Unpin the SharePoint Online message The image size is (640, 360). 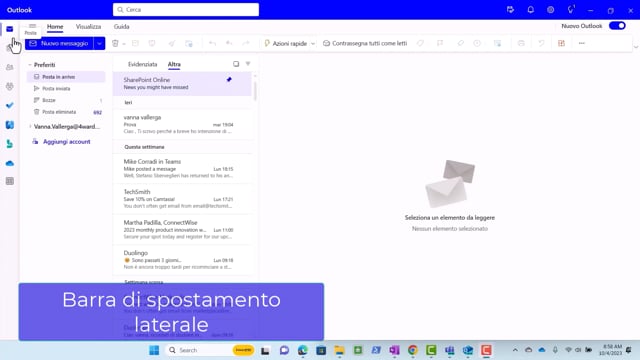[229, 80]
